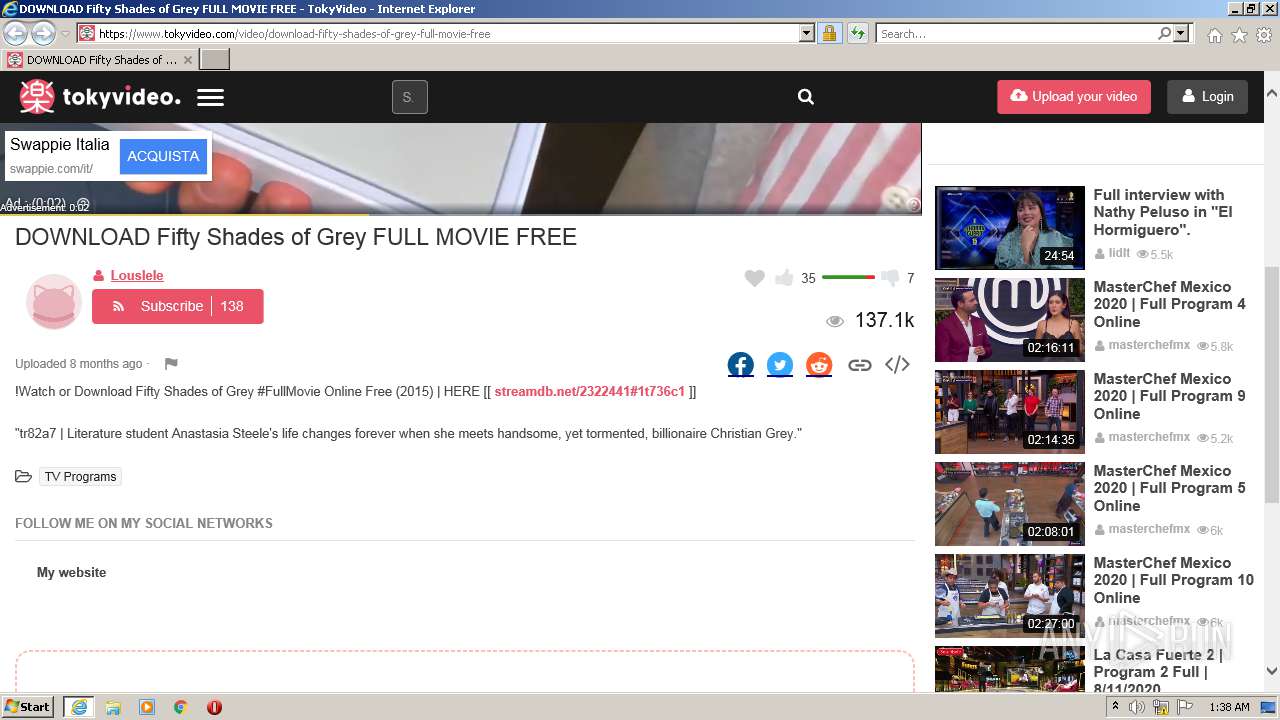Image resolution: width=1280 pixels, height=720 pixels.
Task: Open the embed code icon
Action: tap(897, 364)
